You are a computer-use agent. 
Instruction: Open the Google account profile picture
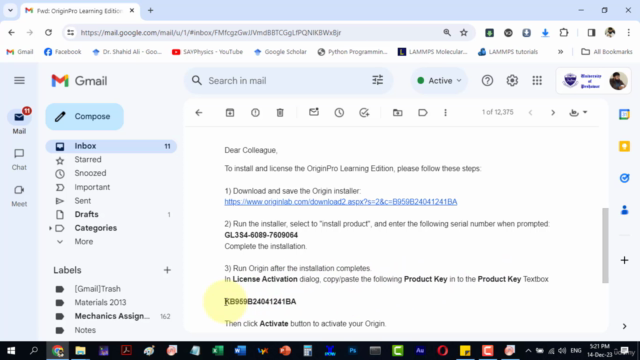pos(618,81)
